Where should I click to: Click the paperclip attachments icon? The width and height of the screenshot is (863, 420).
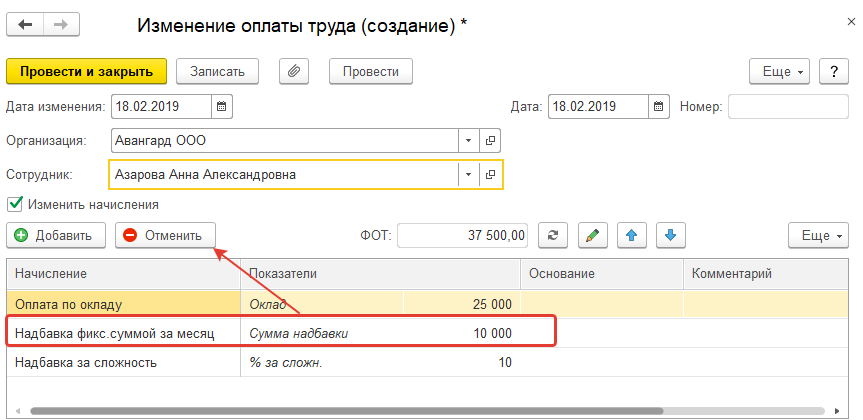pyautogui.click(x=294, y=71)
